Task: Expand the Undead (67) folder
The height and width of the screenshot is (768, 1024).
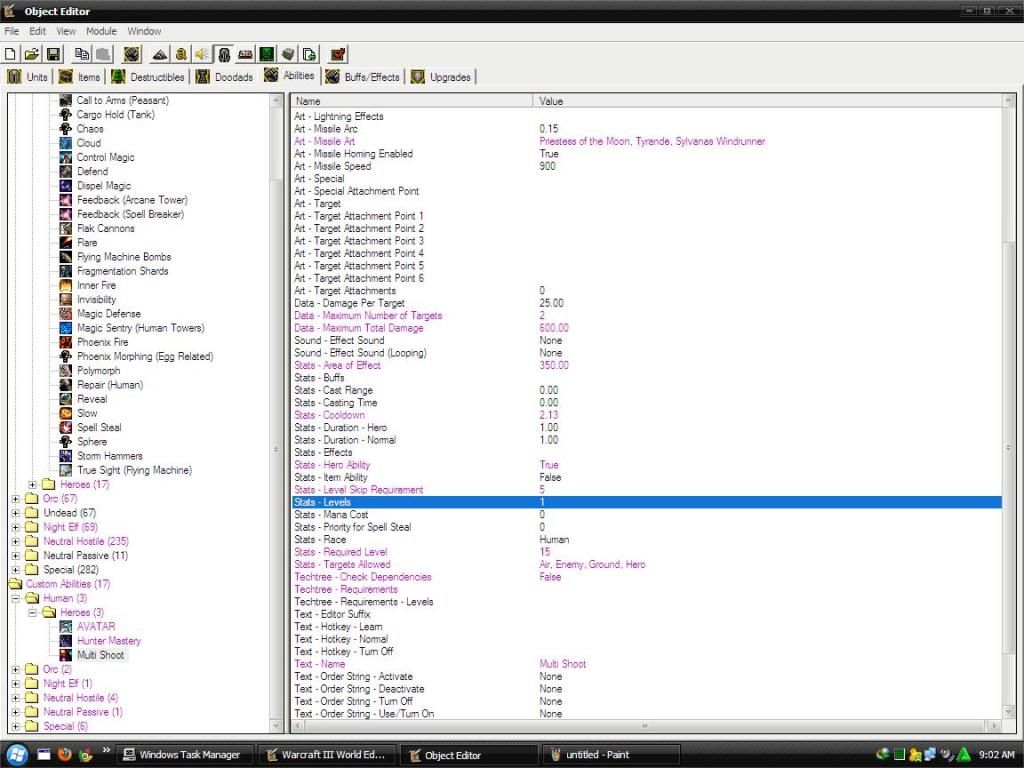Action: [x=15, y=513]
